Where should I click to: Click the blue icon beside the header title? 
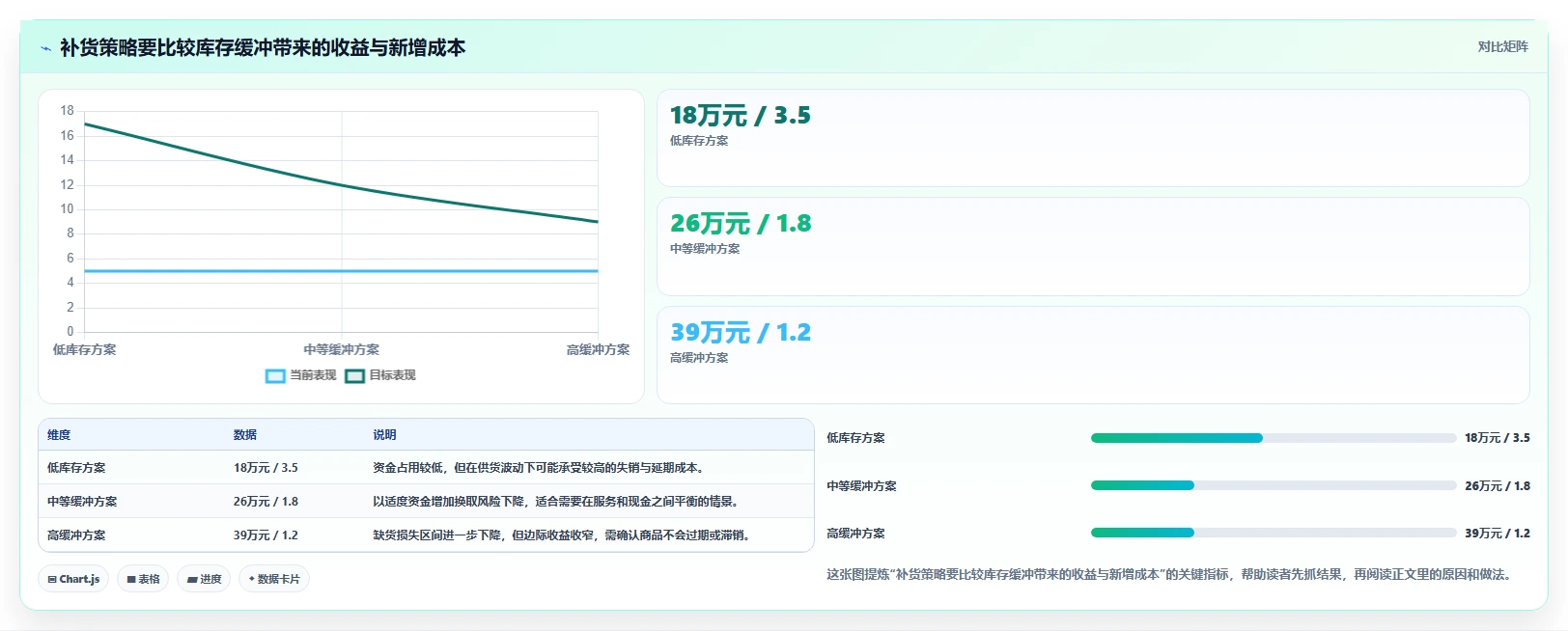[x=45, y=48]
